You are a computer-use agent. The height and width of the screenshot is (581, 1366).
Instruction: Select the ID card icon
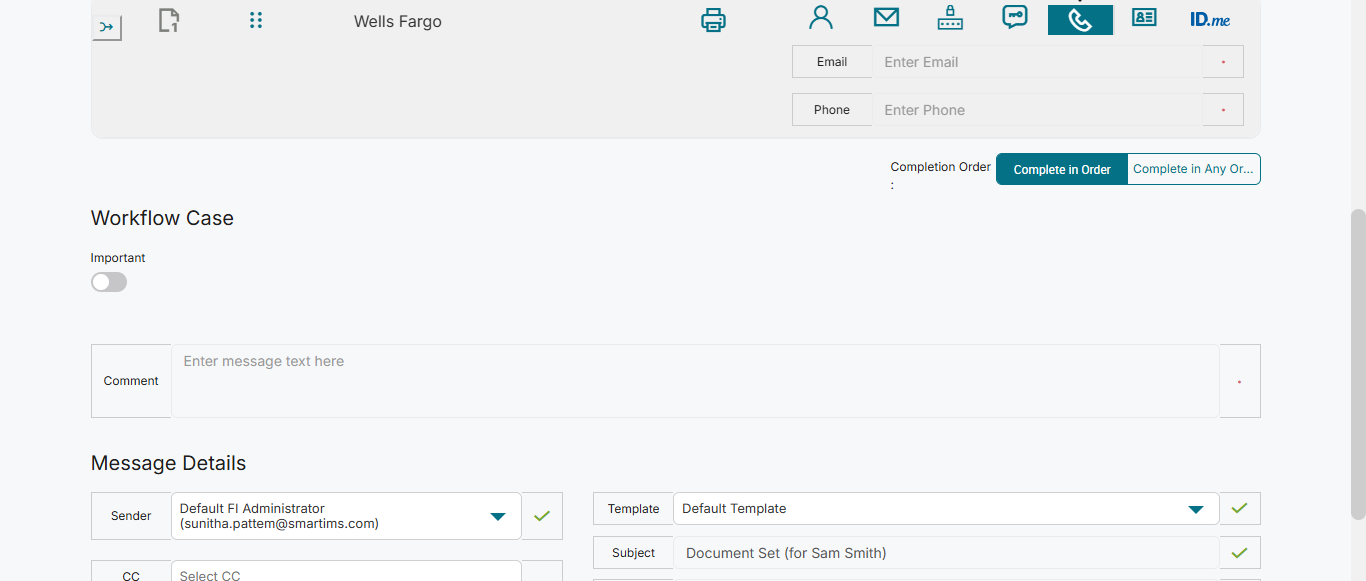tap(1144, 17)
